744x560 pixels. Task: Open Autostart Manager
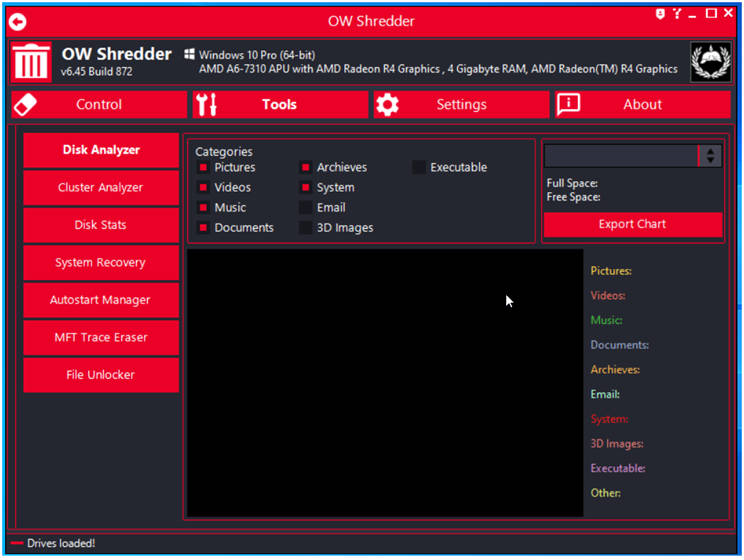tap(101, 300)
